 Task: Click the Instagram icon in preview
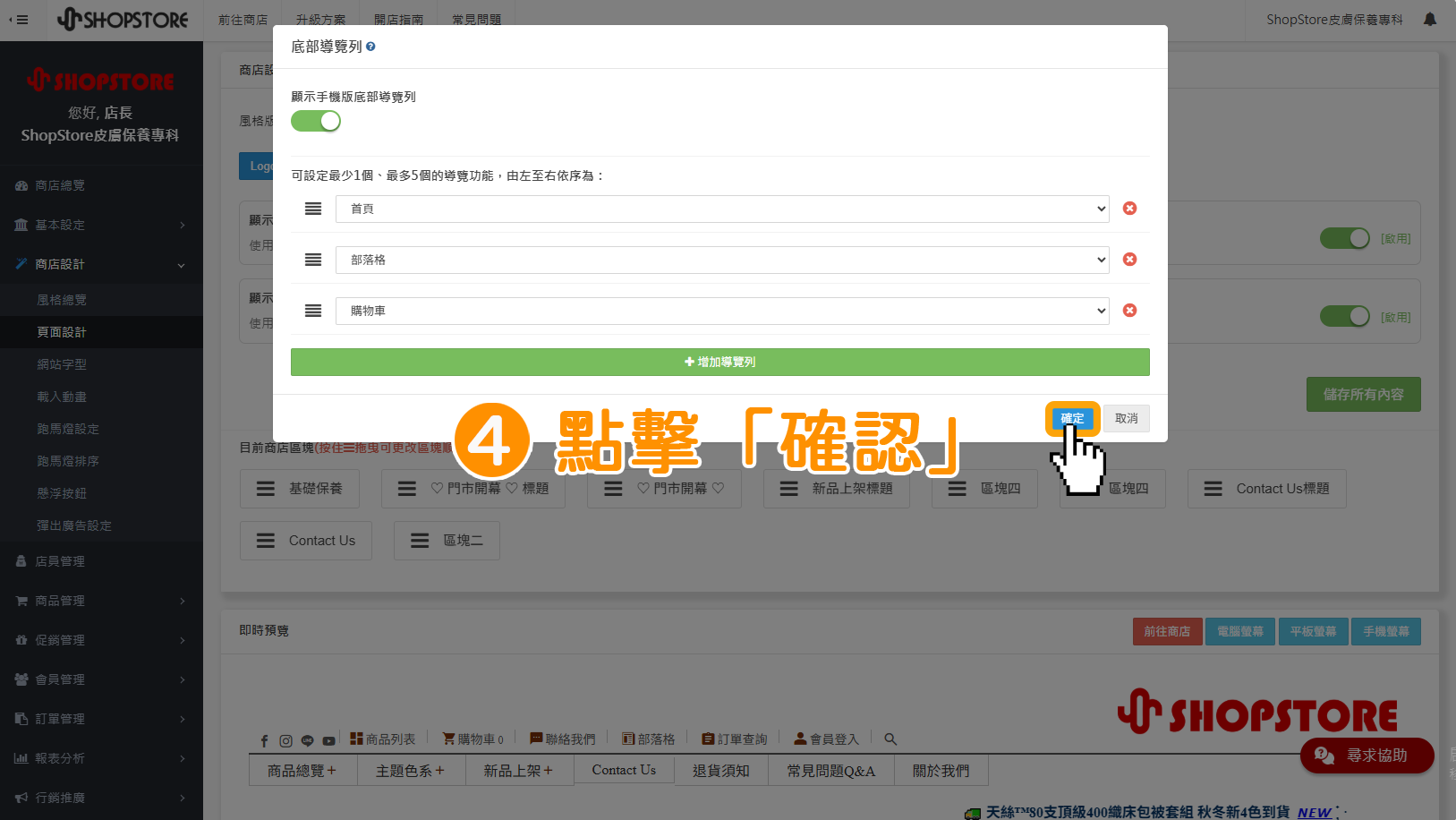click(285, 741)
